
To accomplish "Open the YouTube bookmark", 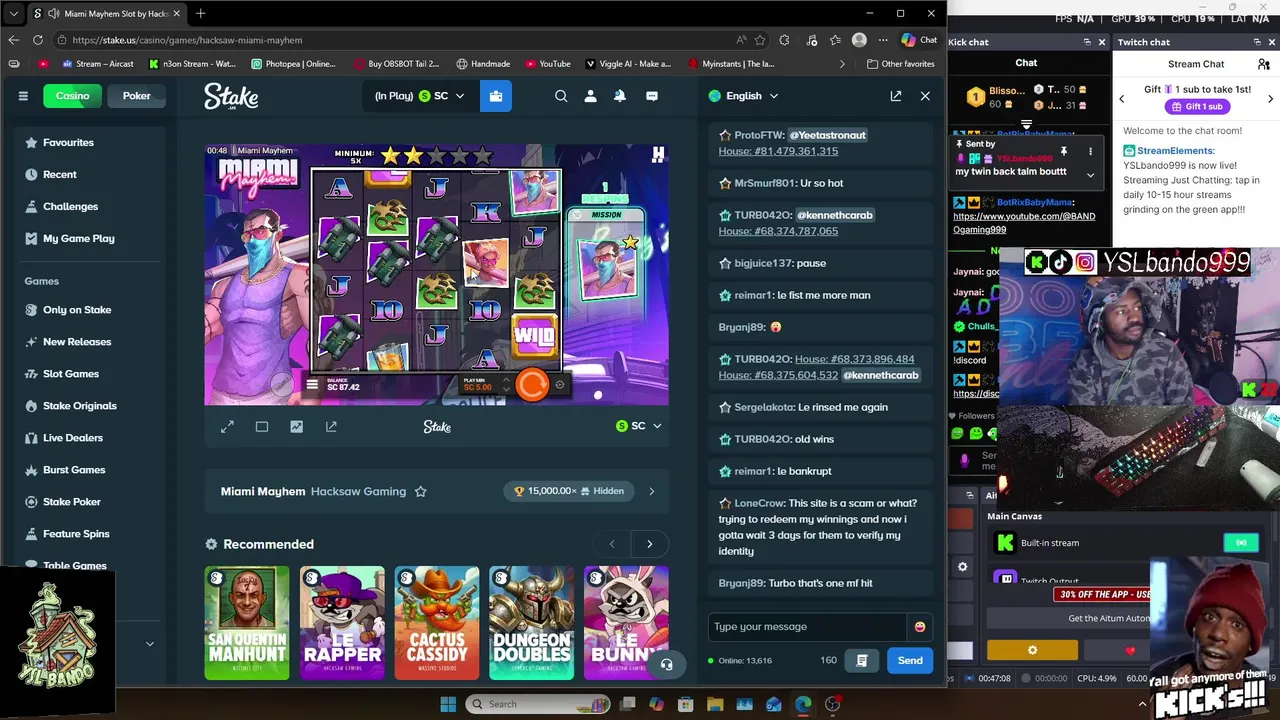I will click(546, 64).
